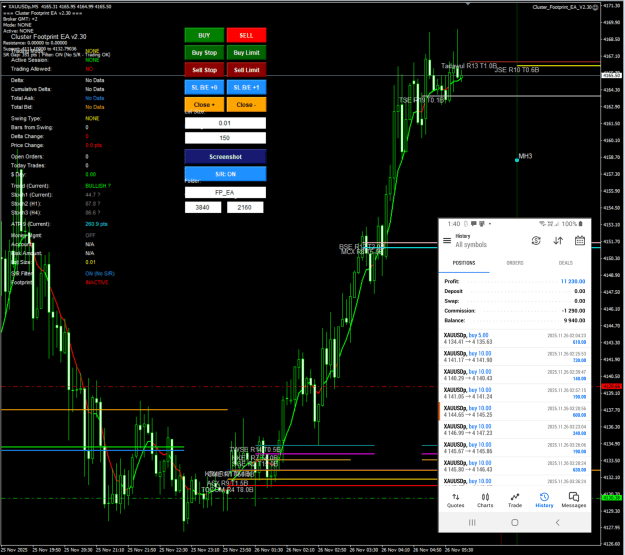Click the Screenshot button
This screenshot has height=555, width=625.
click(x=225, y=157)
